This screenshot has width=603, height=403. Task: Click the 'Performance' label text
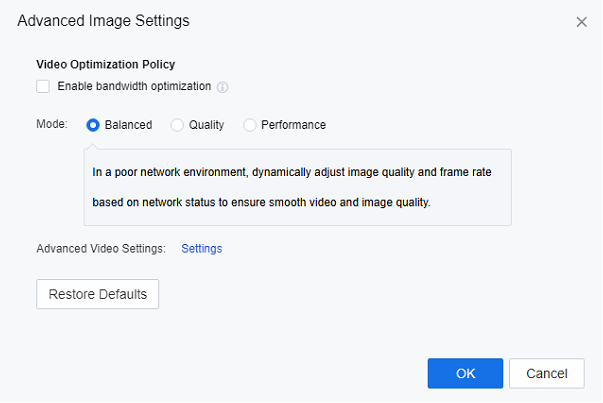pyautogui.click(x=293, y=125)
